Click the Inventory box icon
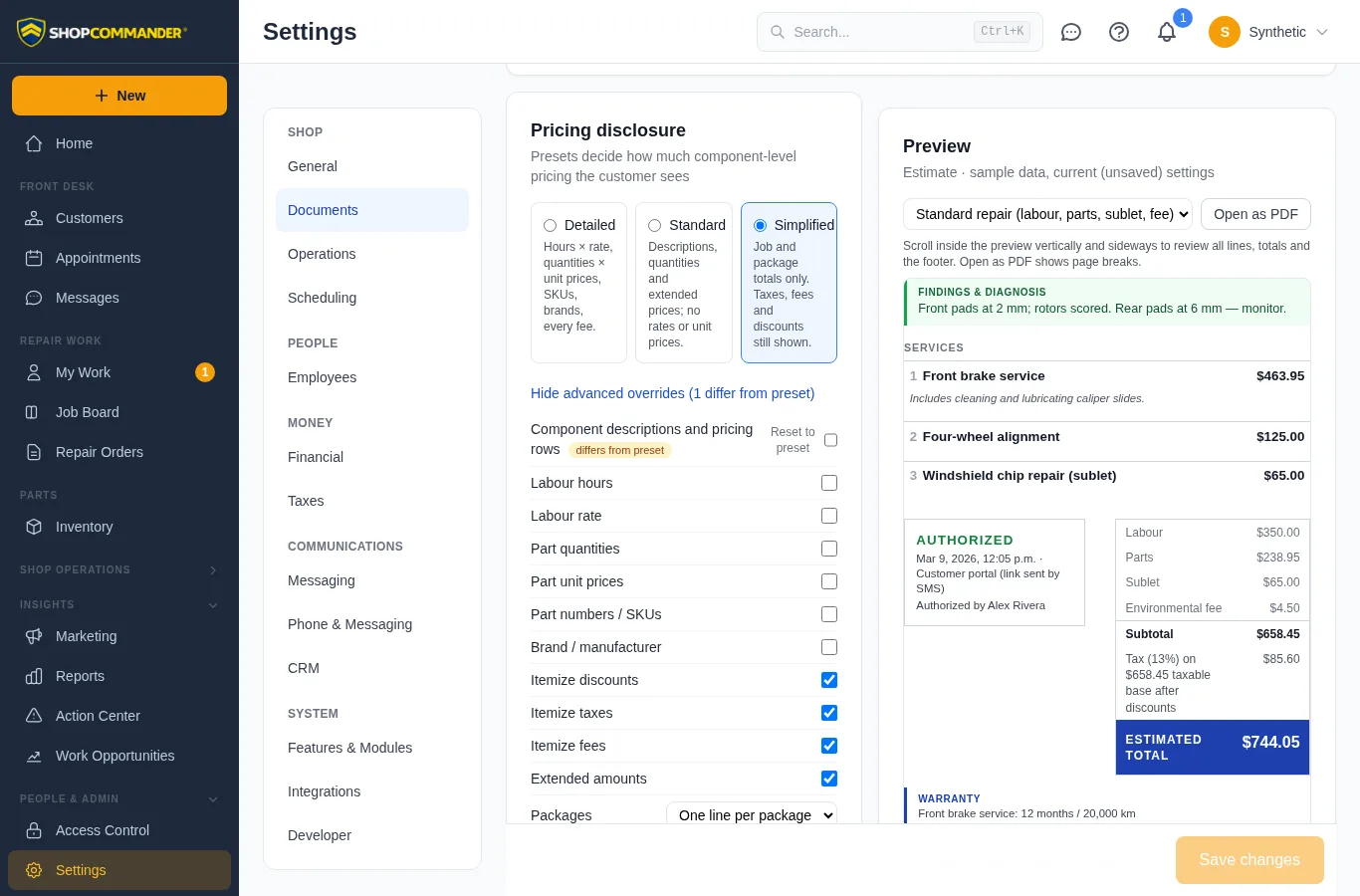This screenshot has height=896, width=1360. click(x=34, y=527)
